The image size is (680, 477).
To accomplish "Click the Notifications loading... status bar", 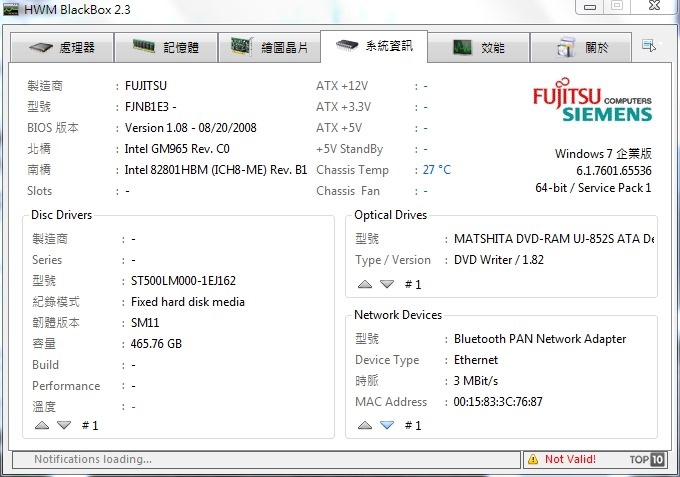I will pyautogui.click(x=266, y=459).
